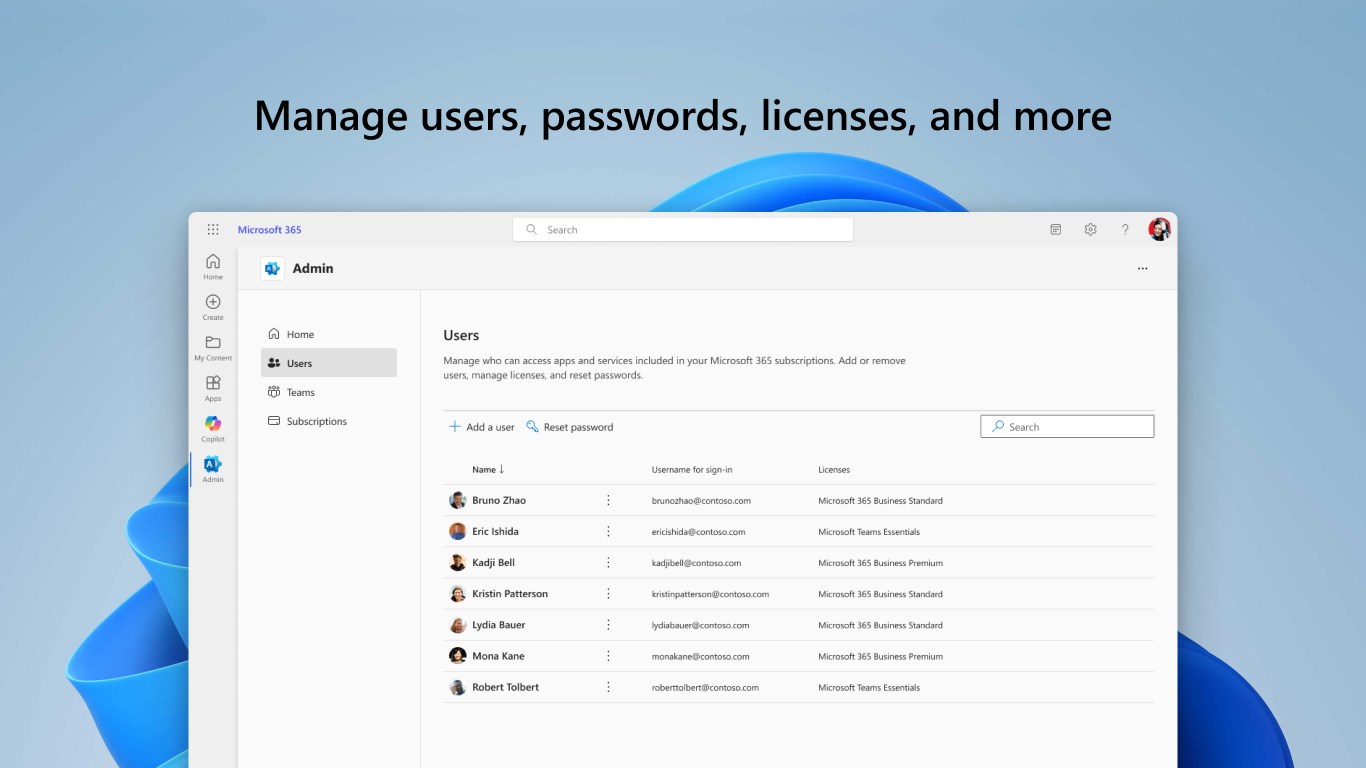The width and height of the screenshot is (1366, 768).
Task: Select Home in the Admin navigation
Action: [329, 334]
